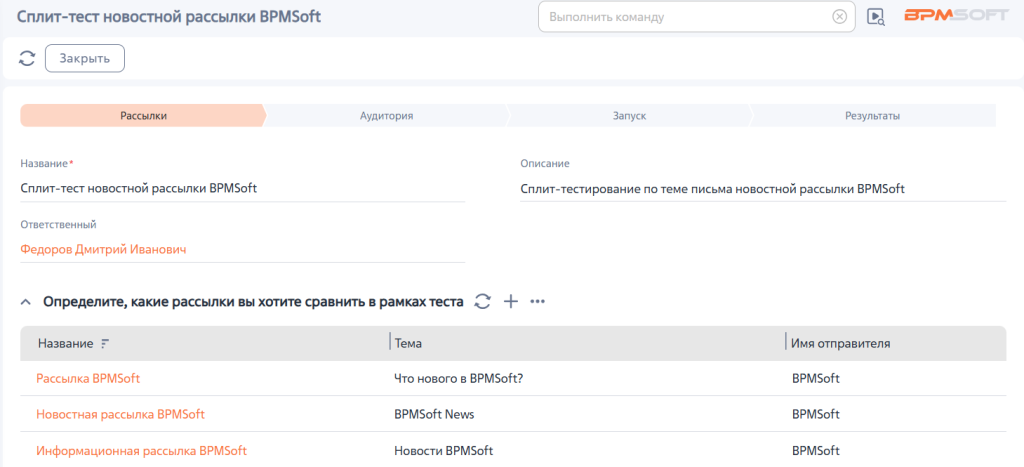The image size is (1024, 467).
Task: Click the Тема column header
Action: tap(408, 344)
